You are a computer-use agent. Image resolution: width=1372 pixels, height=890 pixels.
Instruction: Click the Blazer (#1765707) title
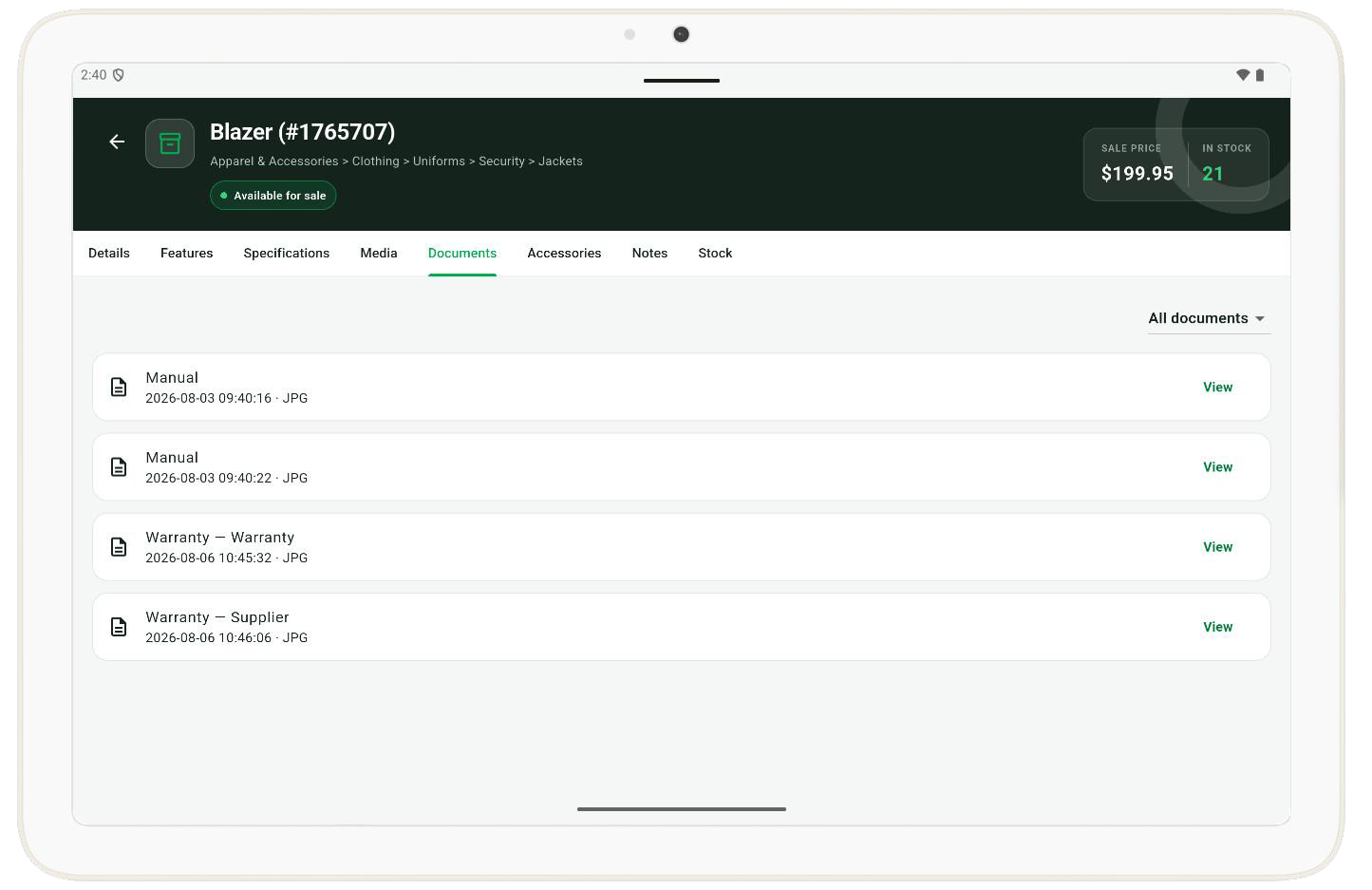[302, 132]
